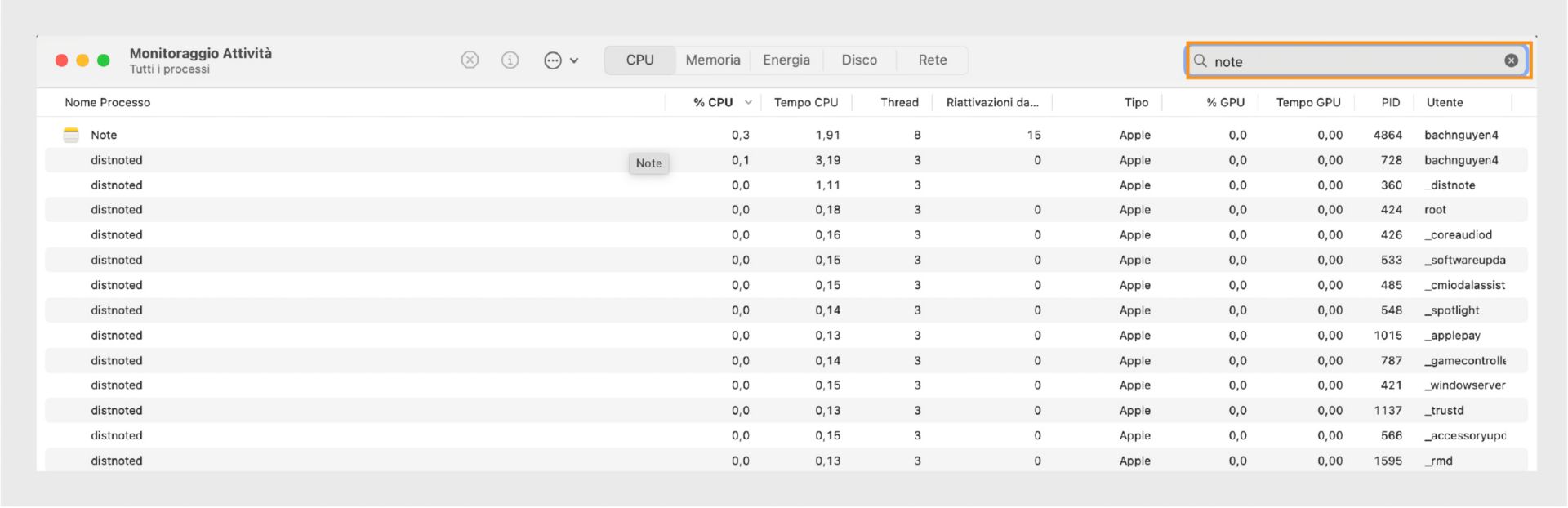The width and height of the screenshot is (1568, 508).
Task: Sort by the % CPU column header
Action: 713,102
